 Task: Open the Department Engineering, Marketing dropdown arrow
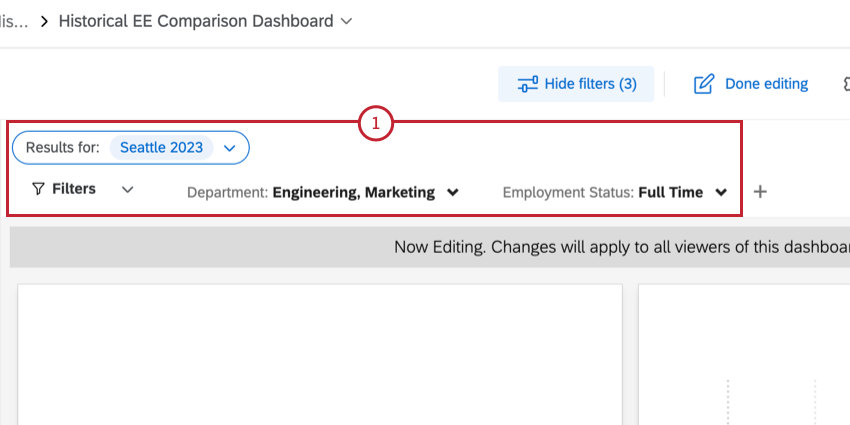pos(453,192)
